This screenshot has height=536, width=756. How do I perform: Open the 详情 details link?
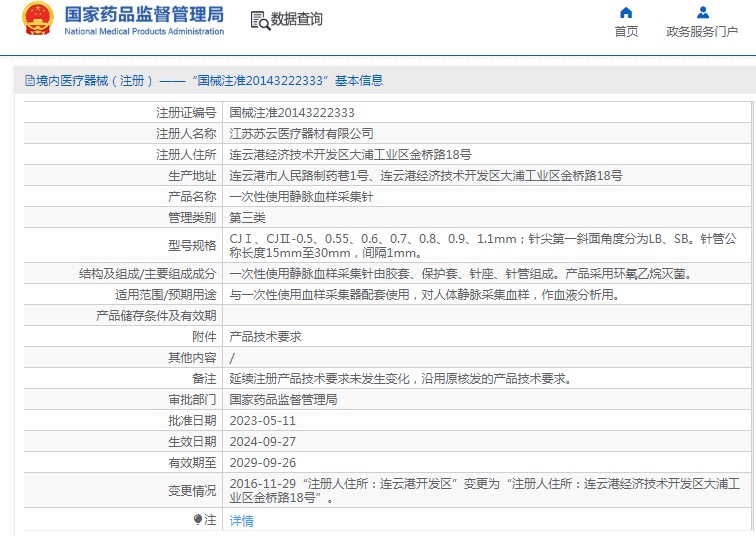coord(242,521)
